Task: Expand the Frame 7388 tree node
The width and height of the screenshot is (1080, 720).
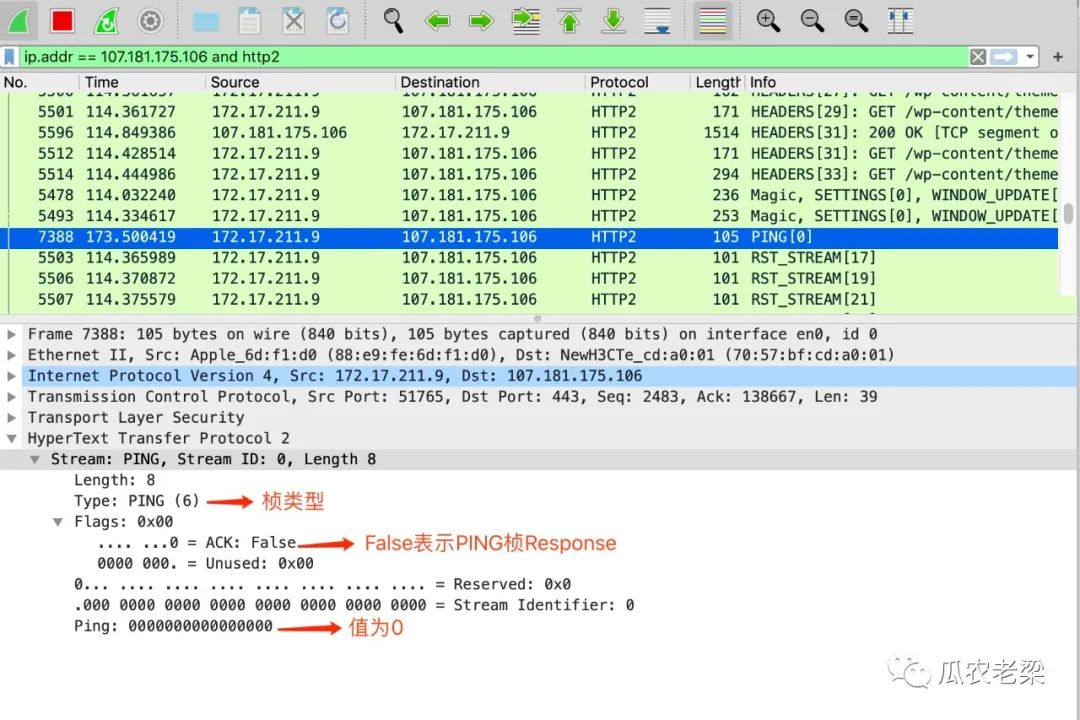Action: [x=11, y=334]
